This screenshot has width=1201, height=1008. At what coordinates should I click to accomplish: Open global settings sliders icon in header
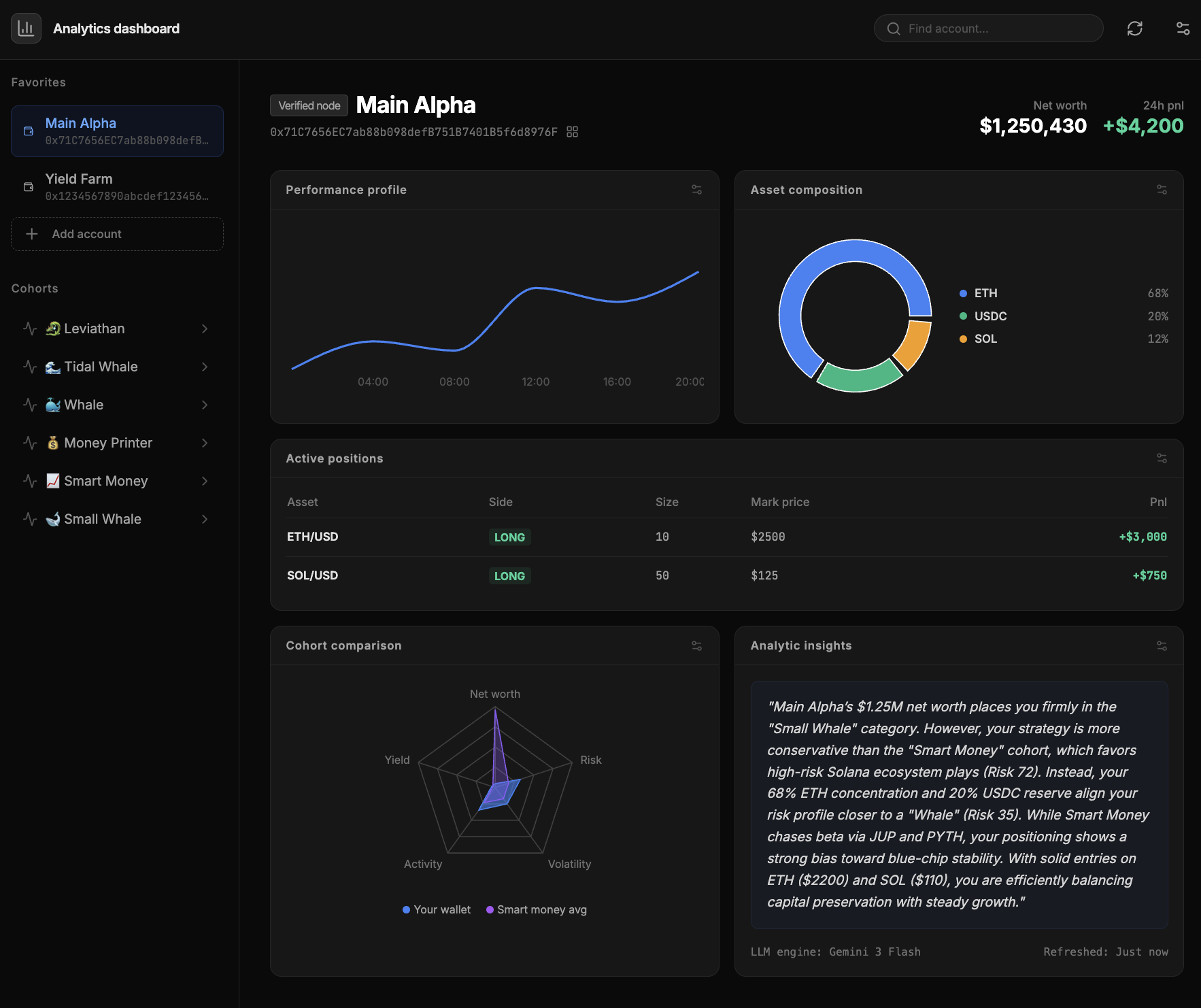coord(1183,29)
